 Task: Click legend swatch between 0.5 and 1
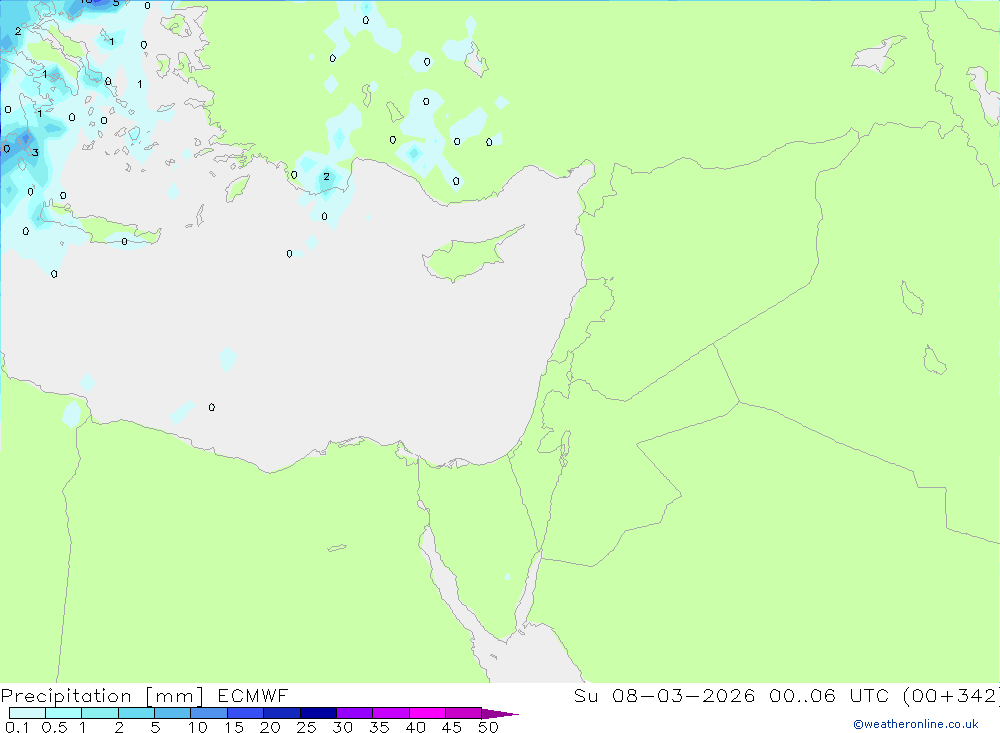(64, 713)
